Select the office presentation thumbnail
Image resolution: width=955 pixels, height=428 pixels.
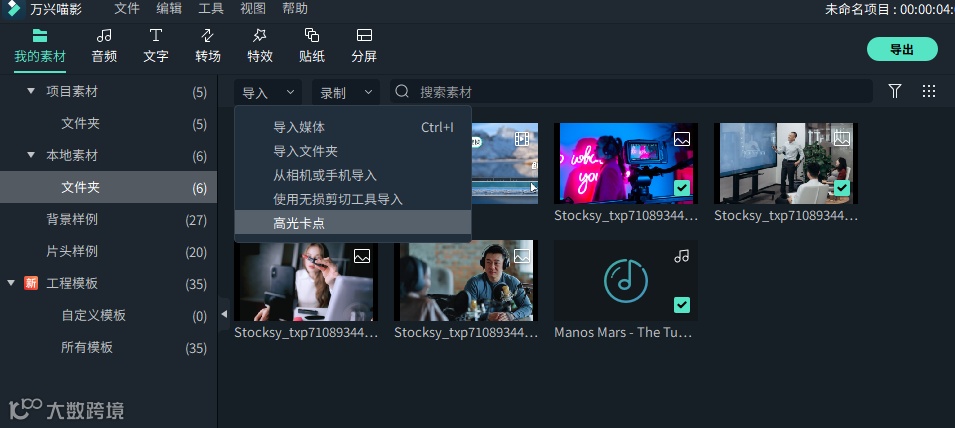point(786,163)
